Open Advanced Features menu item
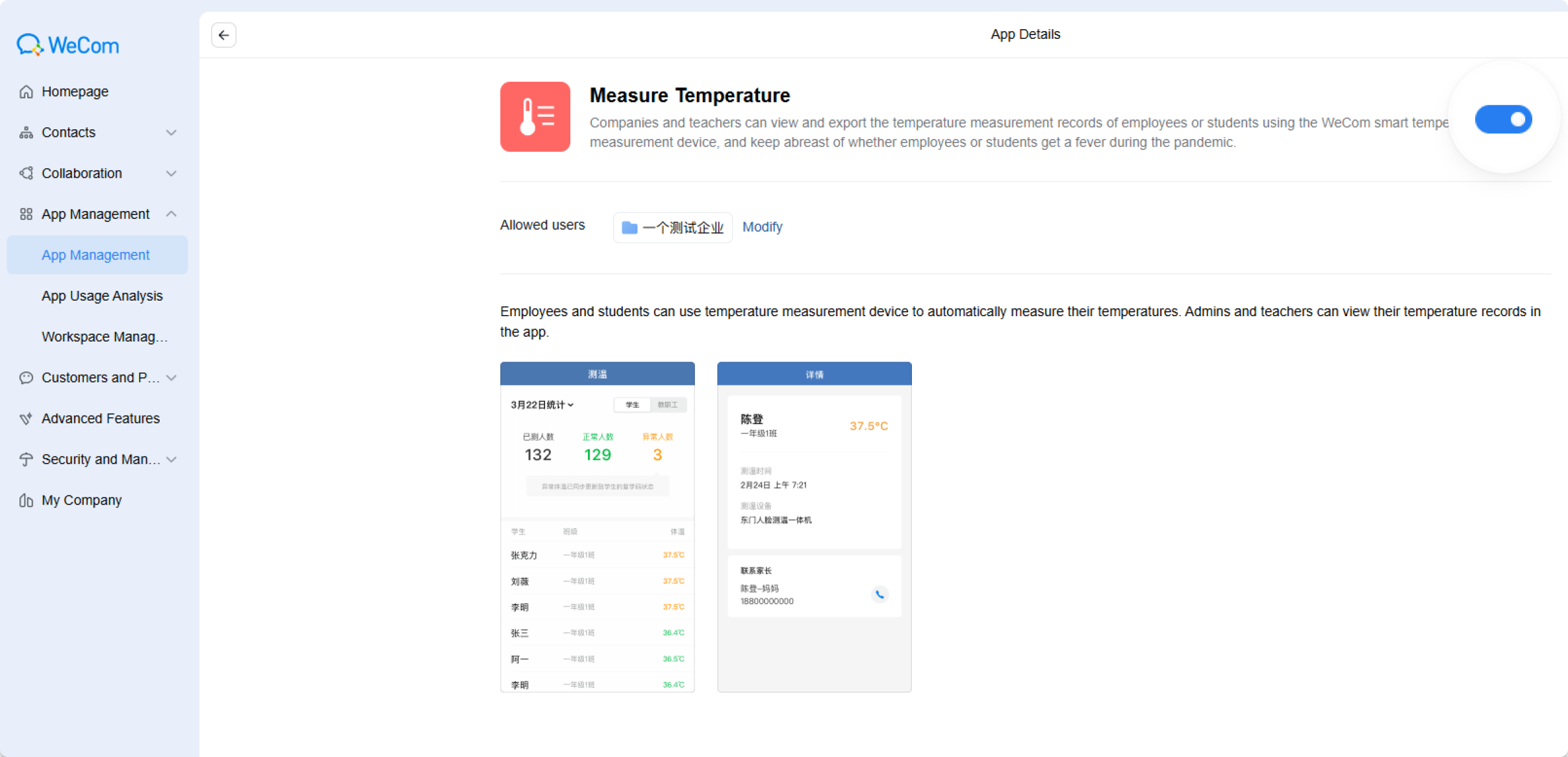The width and height of the screenshot is (1568, 757). [97, 419]
